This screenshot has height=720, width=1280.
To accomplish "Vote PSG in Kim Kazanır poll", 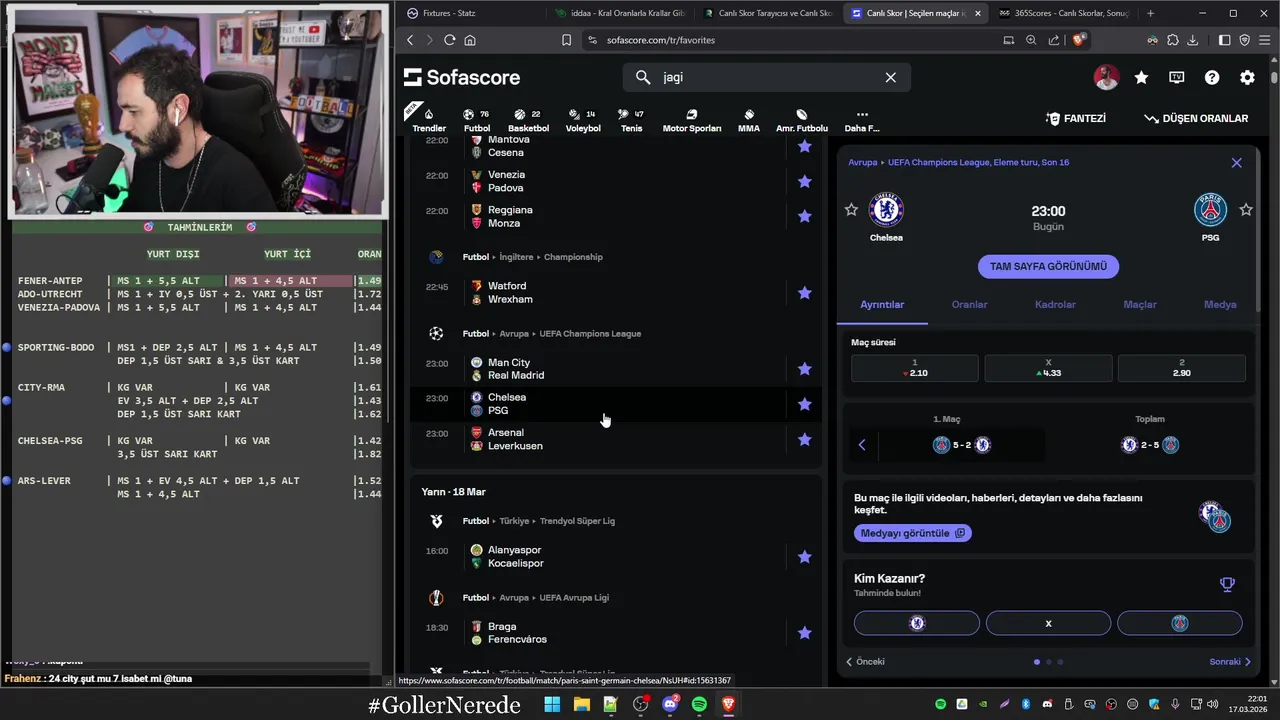I will [1180, 623].
